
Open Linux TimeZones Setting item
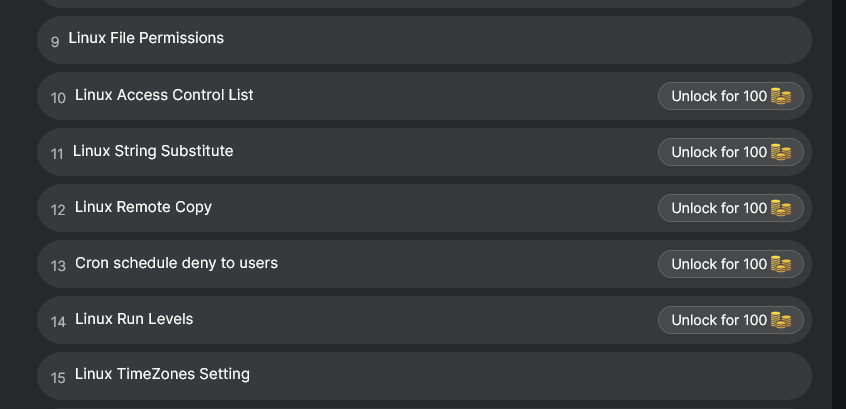[424, 376]
